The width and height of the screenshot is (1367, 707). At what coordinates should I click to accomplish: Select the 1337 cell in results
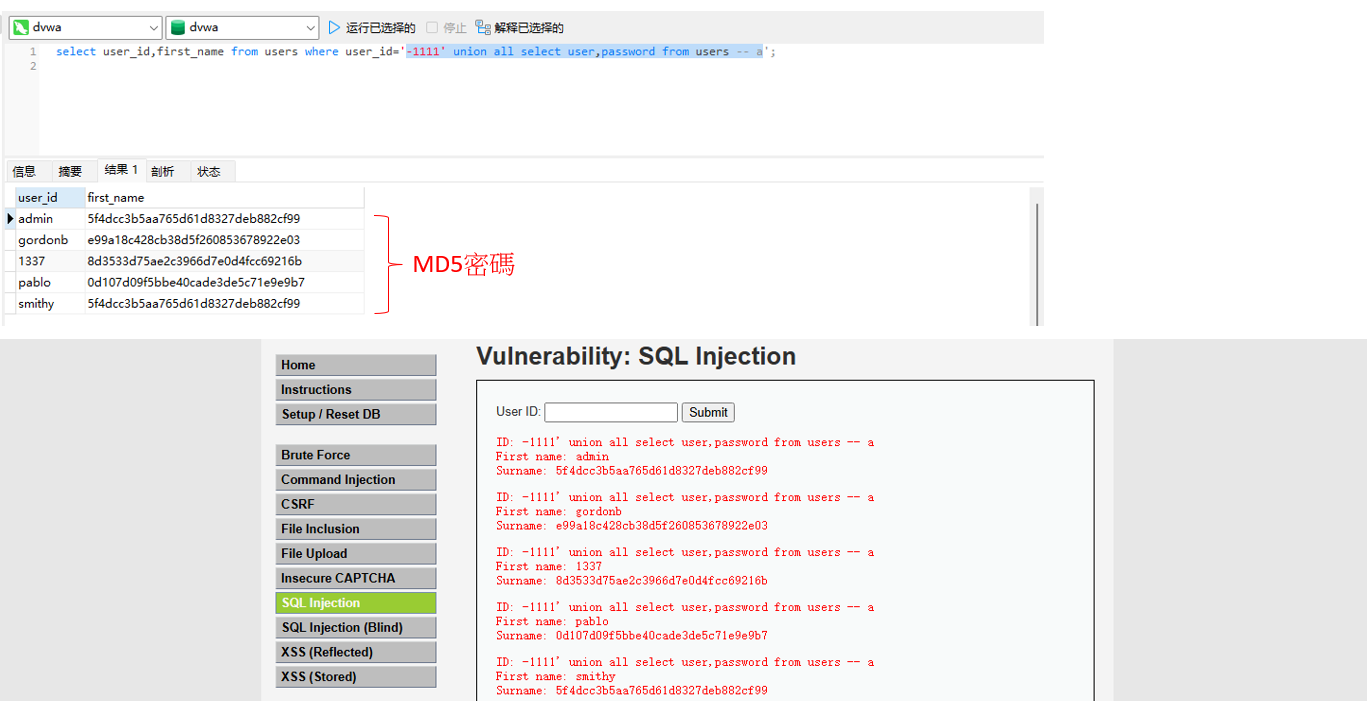click(x=50, y=261)
